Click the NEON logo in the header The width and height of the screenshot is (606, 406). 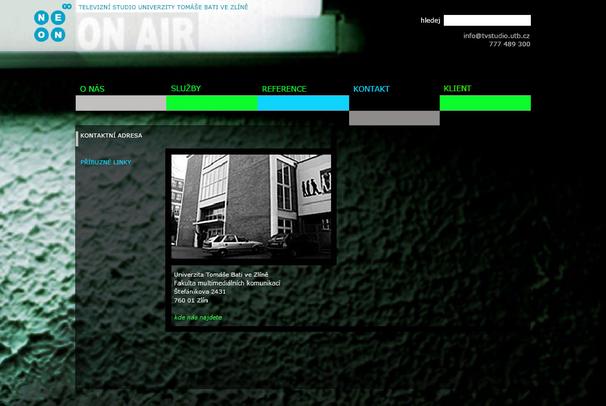[x=50, y=25]
